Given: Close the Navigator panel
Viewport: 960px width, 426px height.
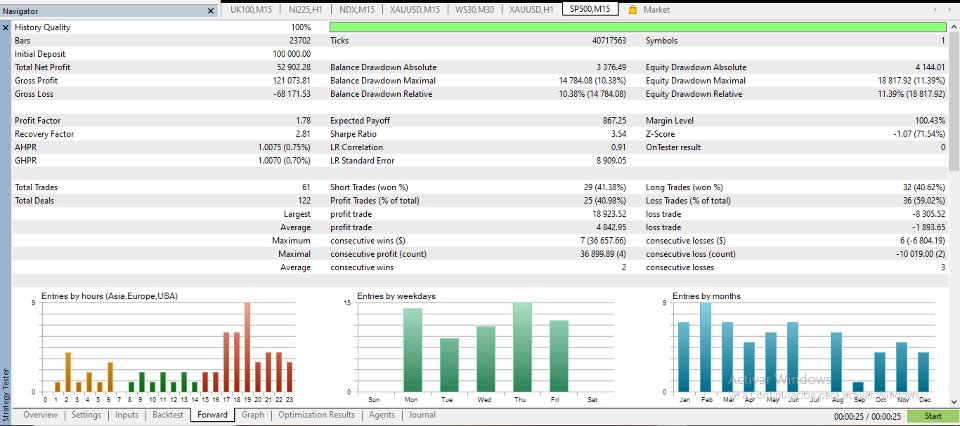Looking at the screenshot, I should click(x=211, y=11).
